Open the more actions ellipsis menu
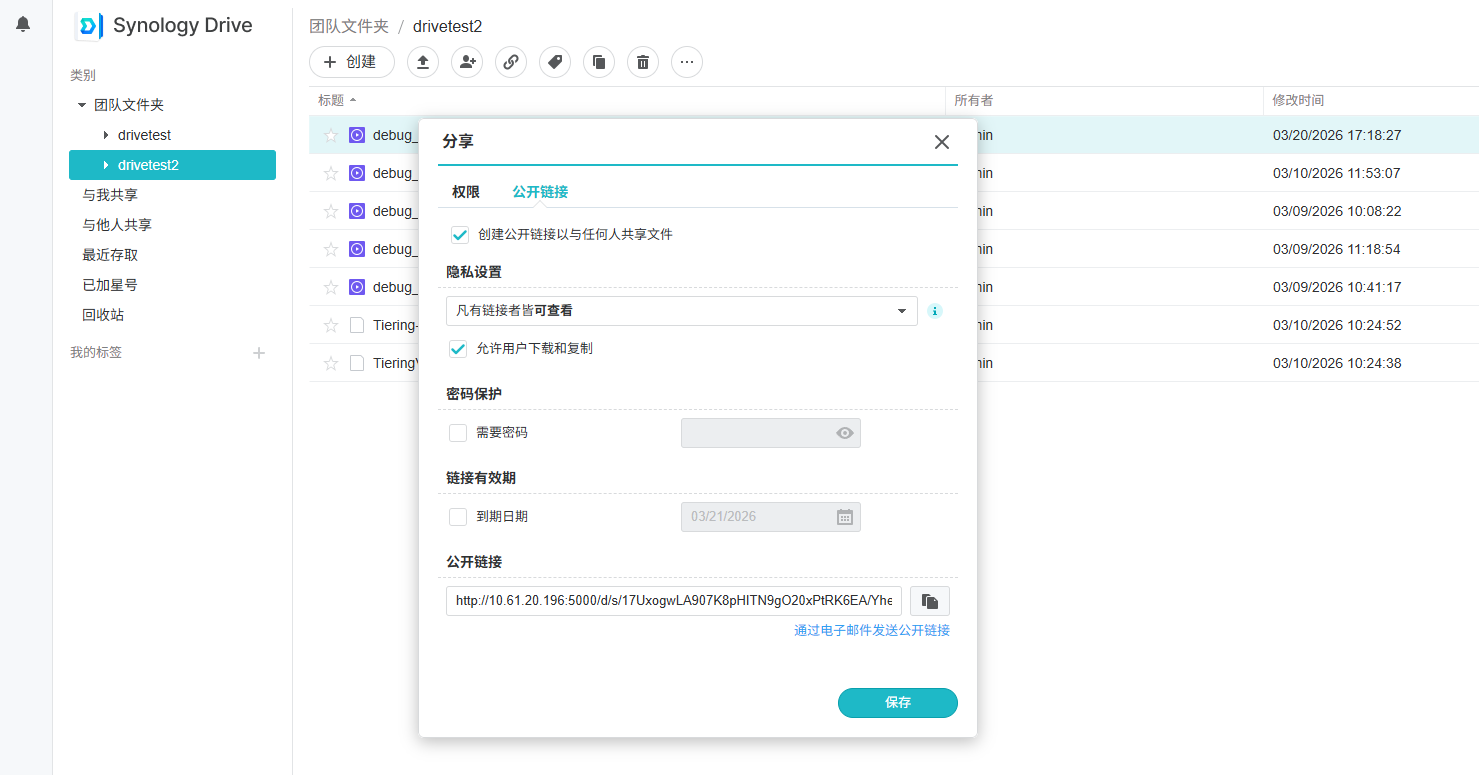The image size is (1479, 775). click(687, 62)
